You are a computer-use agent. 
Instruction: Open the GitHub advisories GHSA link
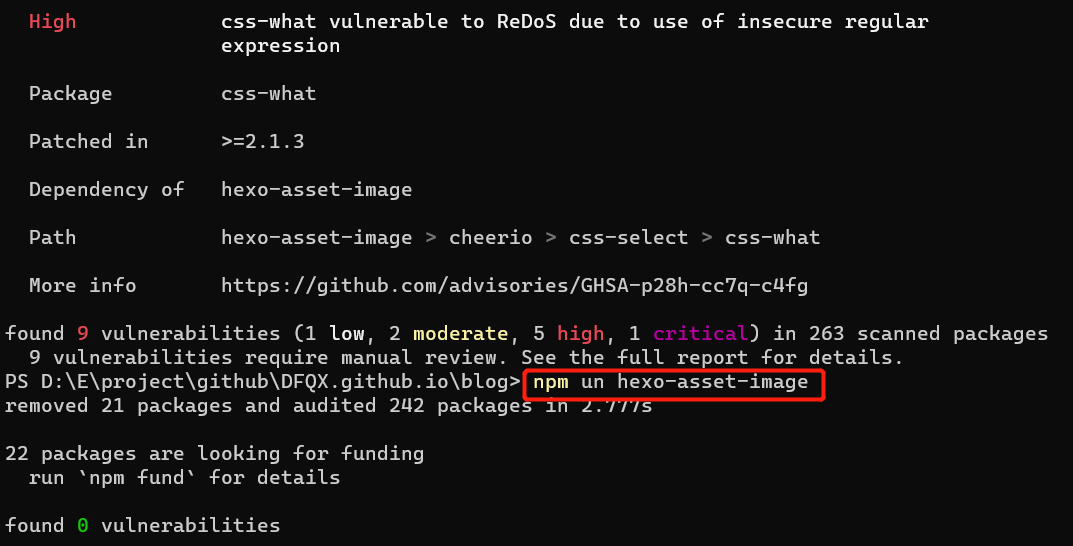click(x=514, y=285)
